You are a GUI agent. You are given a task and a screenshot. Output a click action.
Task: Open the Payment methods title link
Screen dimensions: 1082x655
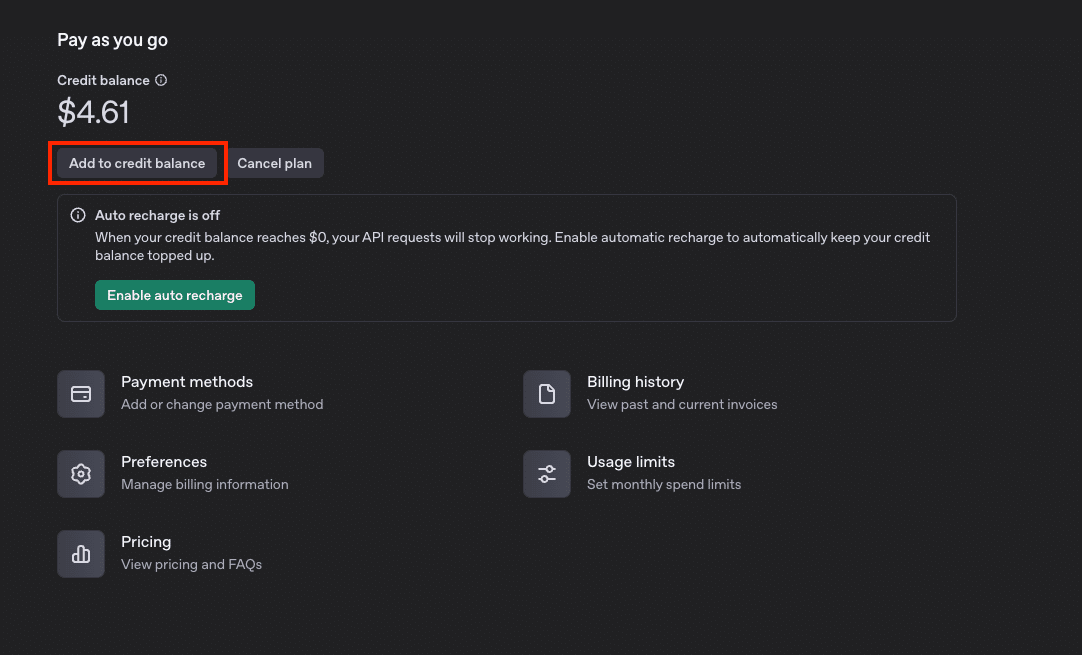tap(187, 382)
